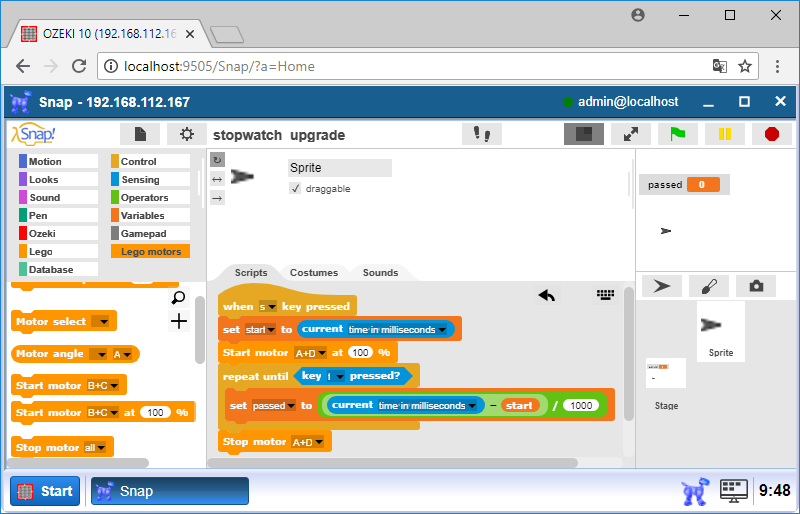Open the monitor tray icon
This screenshot has width=800, height=514.
click(734, 491)
